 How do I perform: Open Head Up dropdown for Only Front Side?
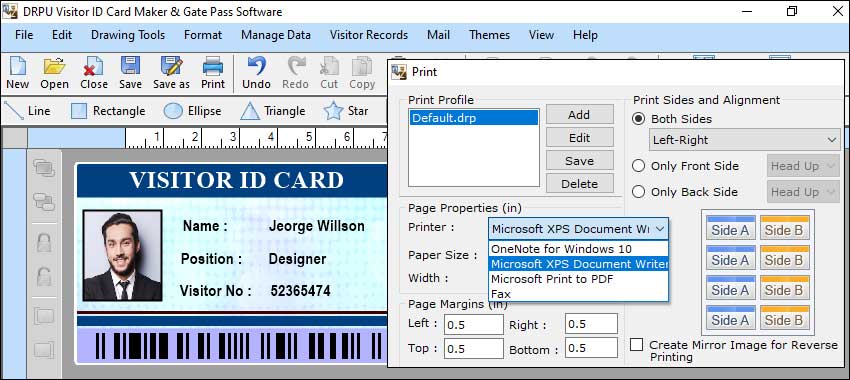pyautogui.click(x=803, y=166)
